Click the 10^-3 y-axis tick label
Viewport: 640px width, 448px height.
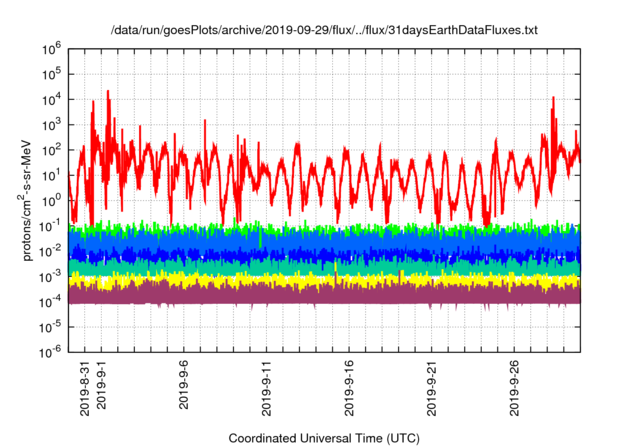[x=51, y=277]
